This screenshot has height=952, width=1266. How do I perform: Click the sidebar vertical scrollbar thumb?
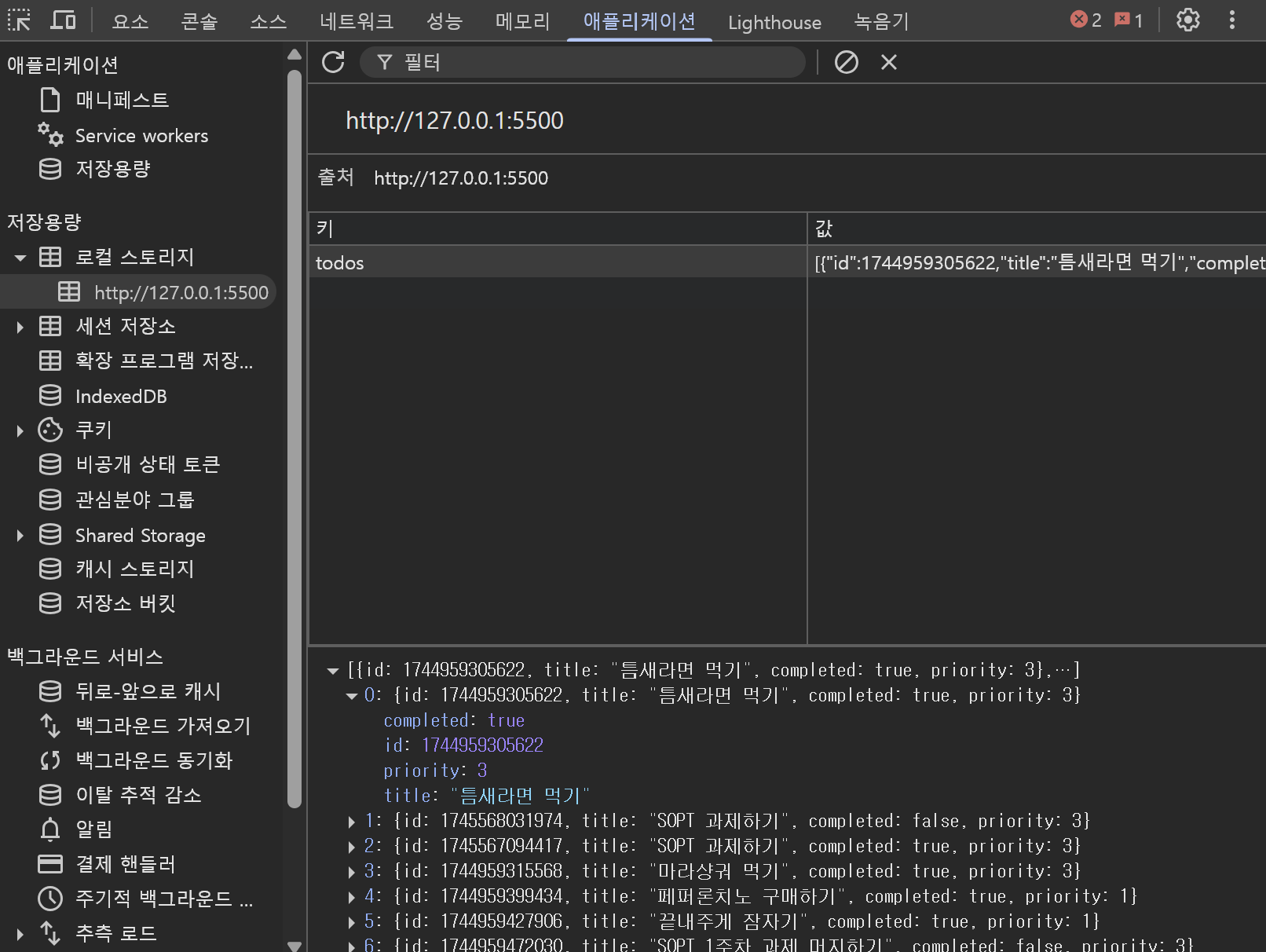coord(295,438)
